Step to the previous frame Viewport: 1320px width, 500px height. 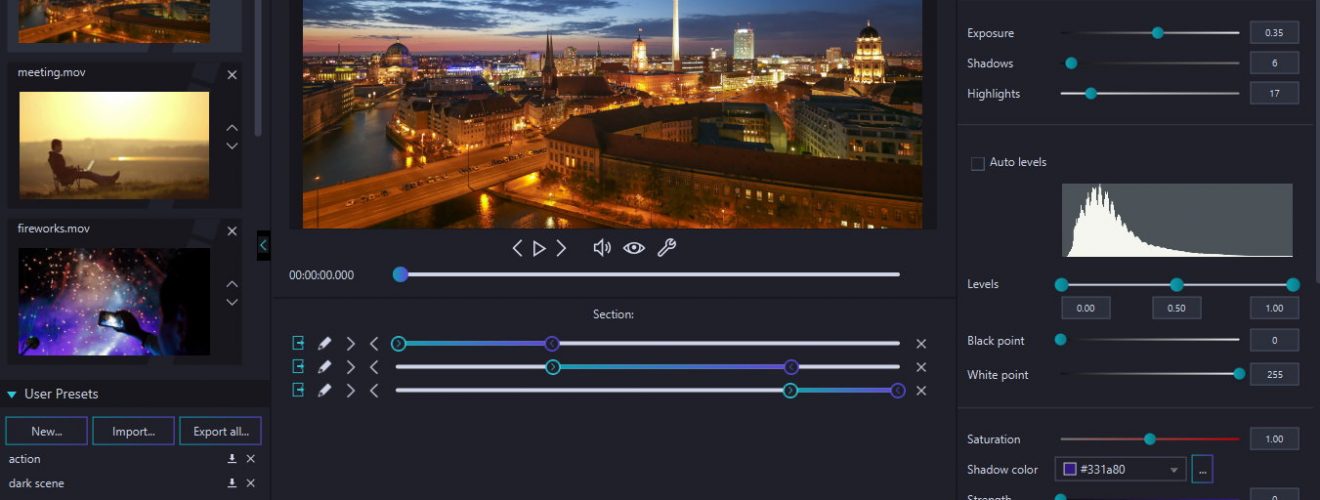point(517,248)
